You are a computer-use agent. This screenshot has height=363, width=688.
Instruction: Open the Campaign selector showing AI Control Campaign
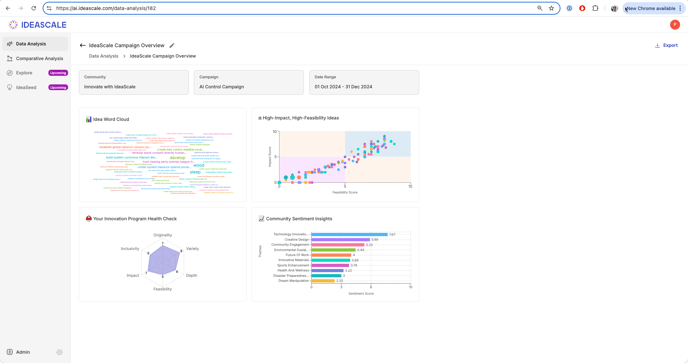click(249, 83)
